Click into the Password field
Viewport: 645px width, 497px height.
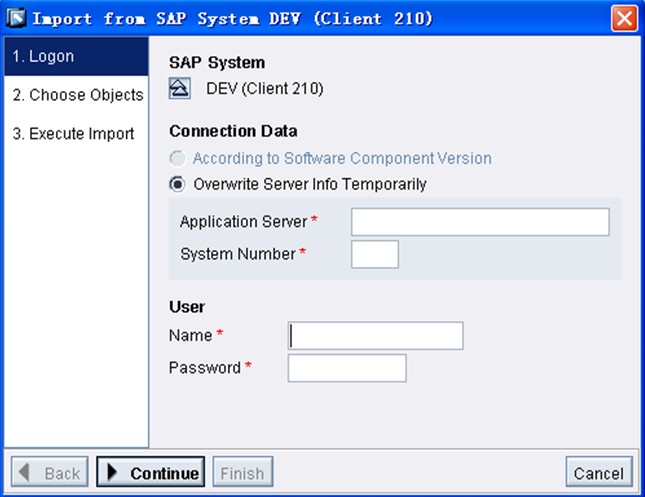coord(347,368)
